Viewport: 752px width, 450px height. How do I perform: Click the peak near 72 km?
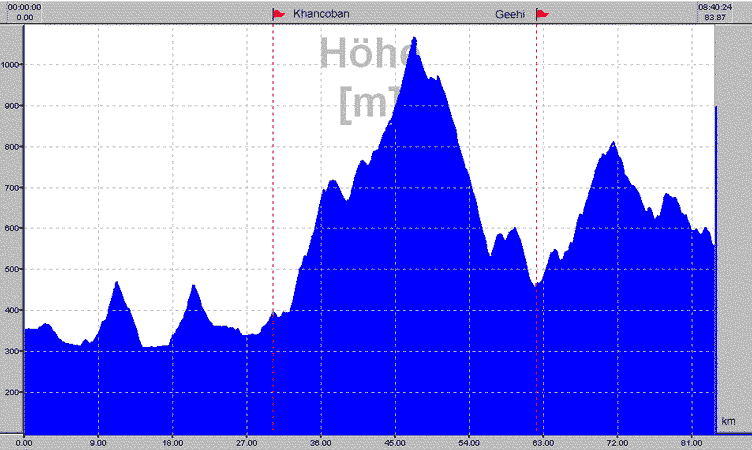click(x=613, y=143)
